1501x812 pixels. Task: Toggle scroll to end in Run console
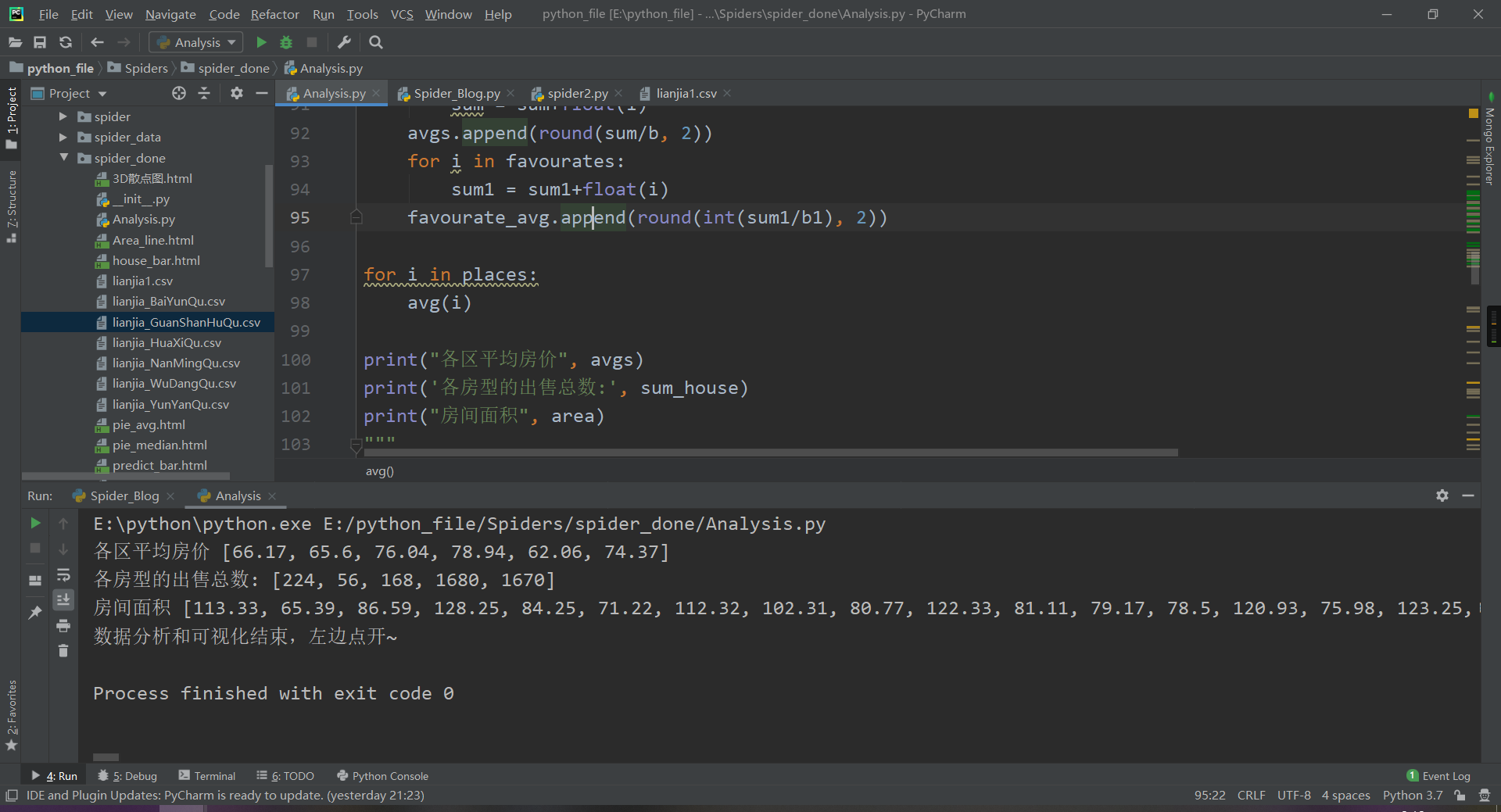tap(63, 599)
